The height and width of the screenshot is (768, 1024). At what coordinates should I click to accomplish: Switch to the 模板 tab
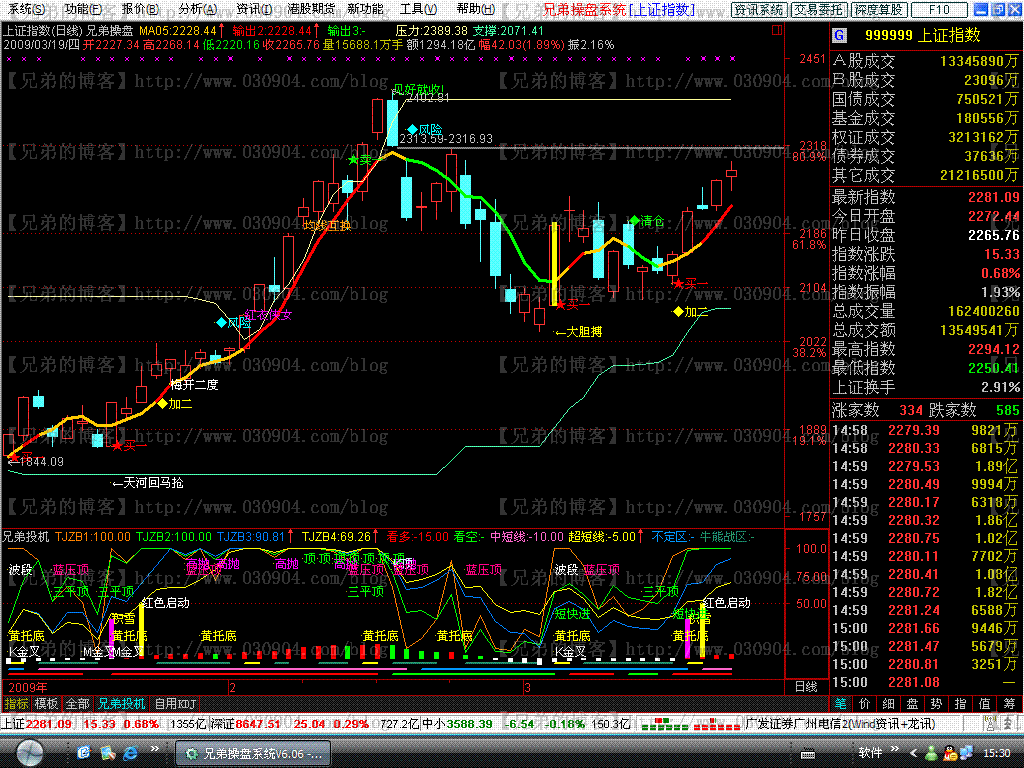(x=46, y=704)
